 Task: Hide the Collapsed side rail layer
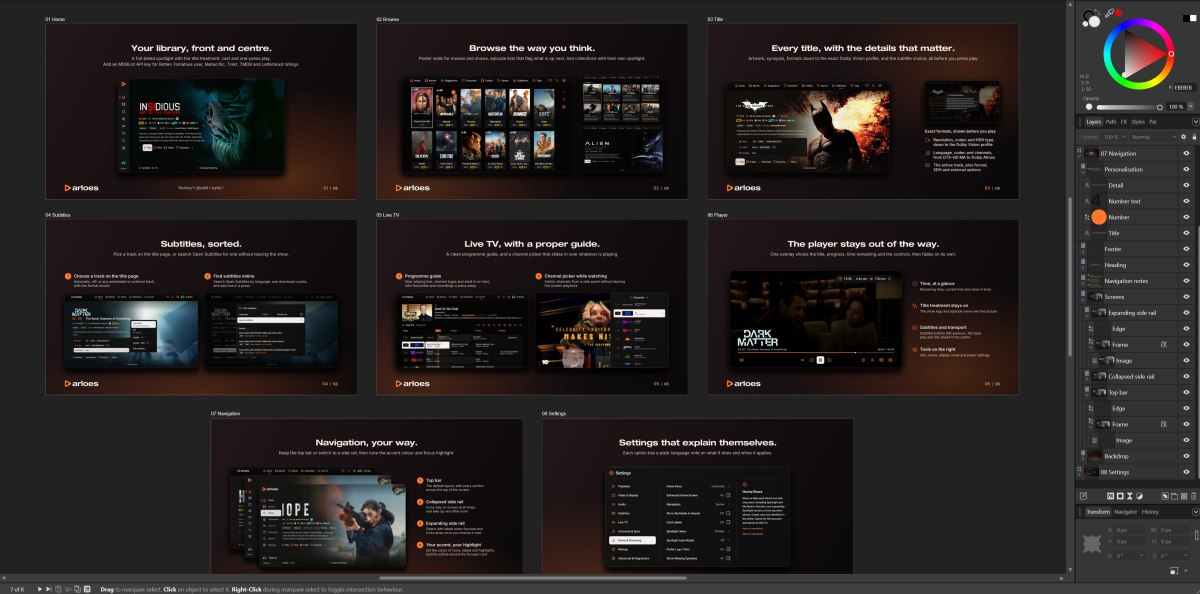(x=1186, y=376)
